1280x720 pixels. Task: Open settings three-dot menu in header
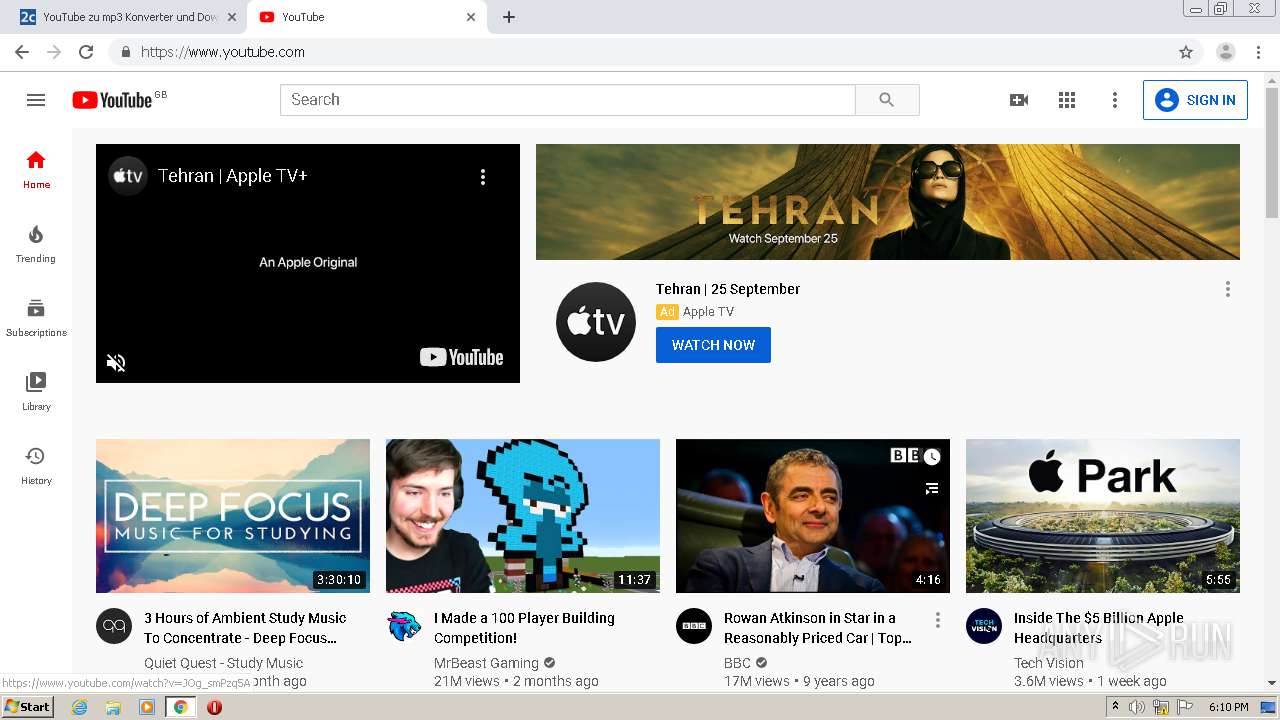tap(1115, 100)
